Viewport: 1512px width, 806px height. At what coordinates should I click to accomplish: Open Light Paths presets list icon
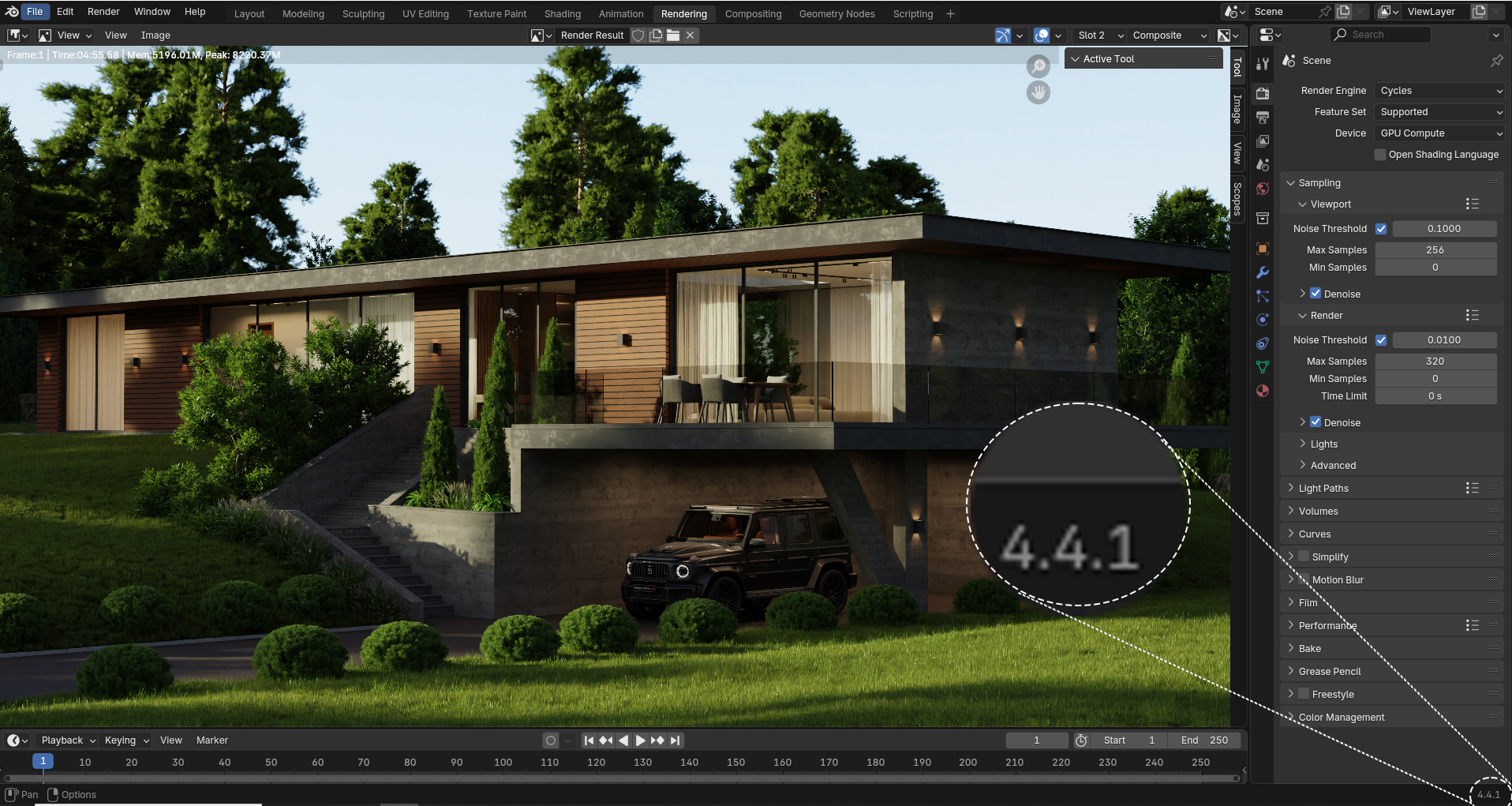[1472, 489]
